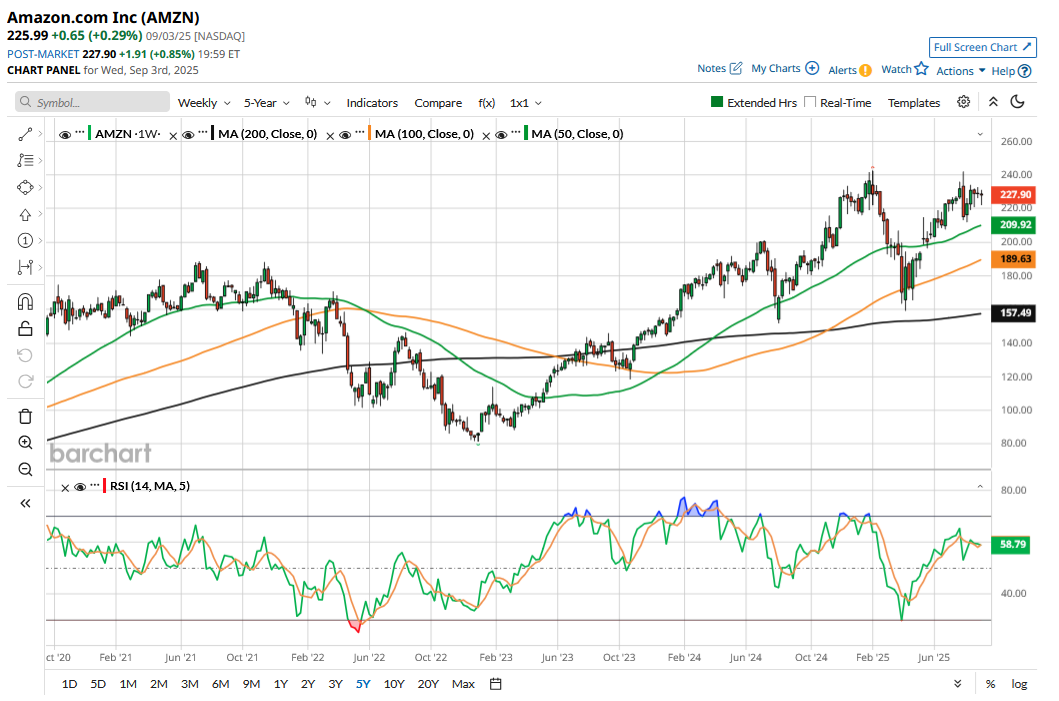1059x701 pixels.
Task: Select the arrow marker tool
Action: pyautogui.click(x=25, y=214)
